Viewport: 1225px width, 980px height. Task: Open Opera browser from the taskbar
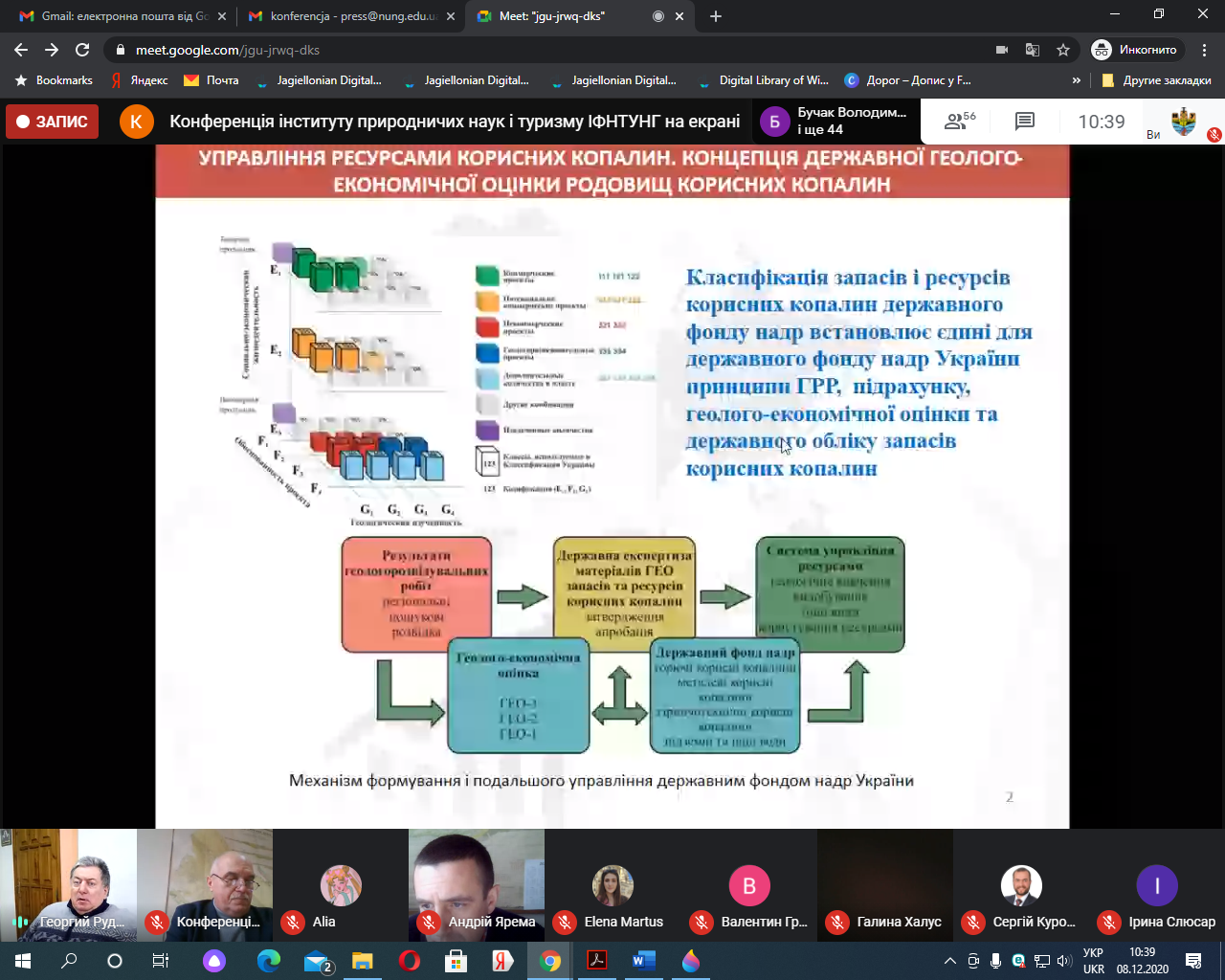click(x=410, y=961)
